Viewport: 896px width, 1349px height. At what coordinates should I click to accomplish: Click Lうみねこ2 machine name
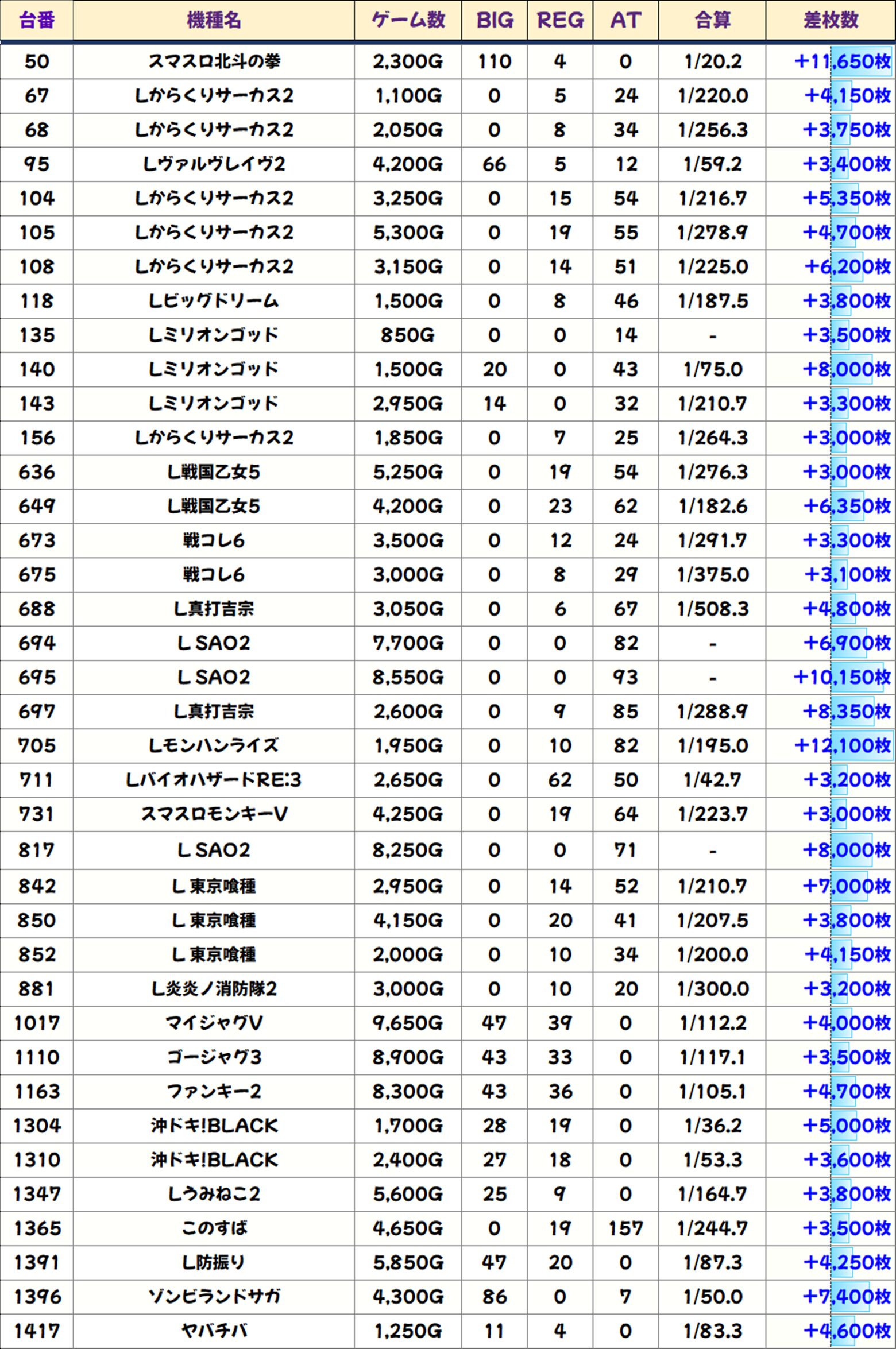click(214, 1194)
